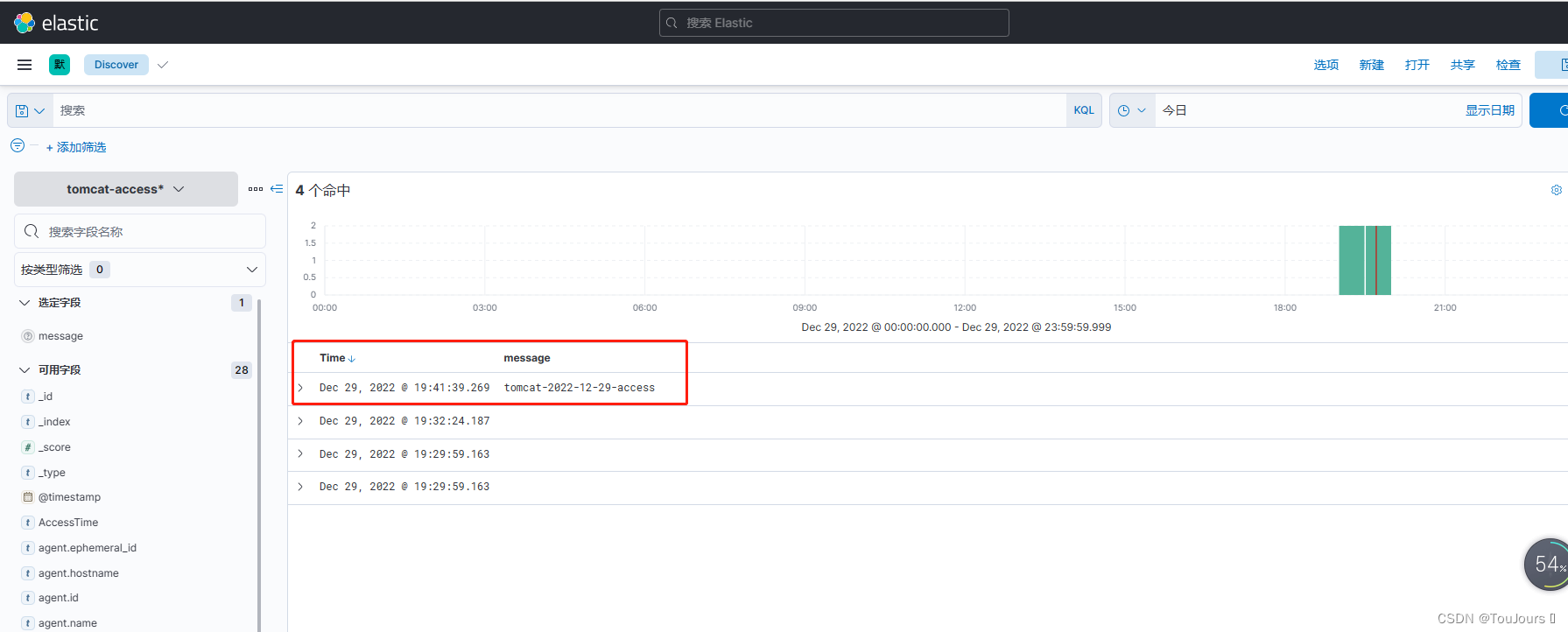Screen dimensions: 1568x632
Task: Open the 选项 menu
Action: click(x=1325, y=65)
